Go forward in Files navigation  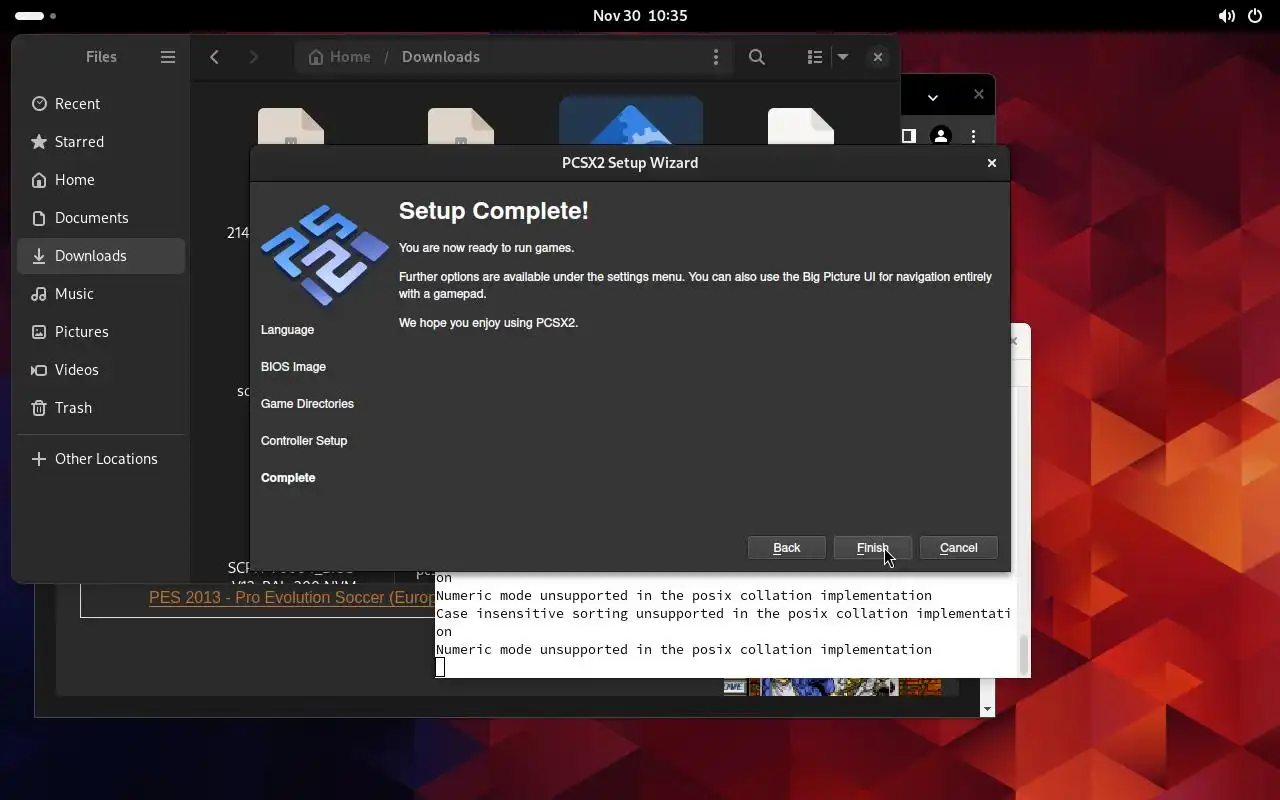(253, 57)
